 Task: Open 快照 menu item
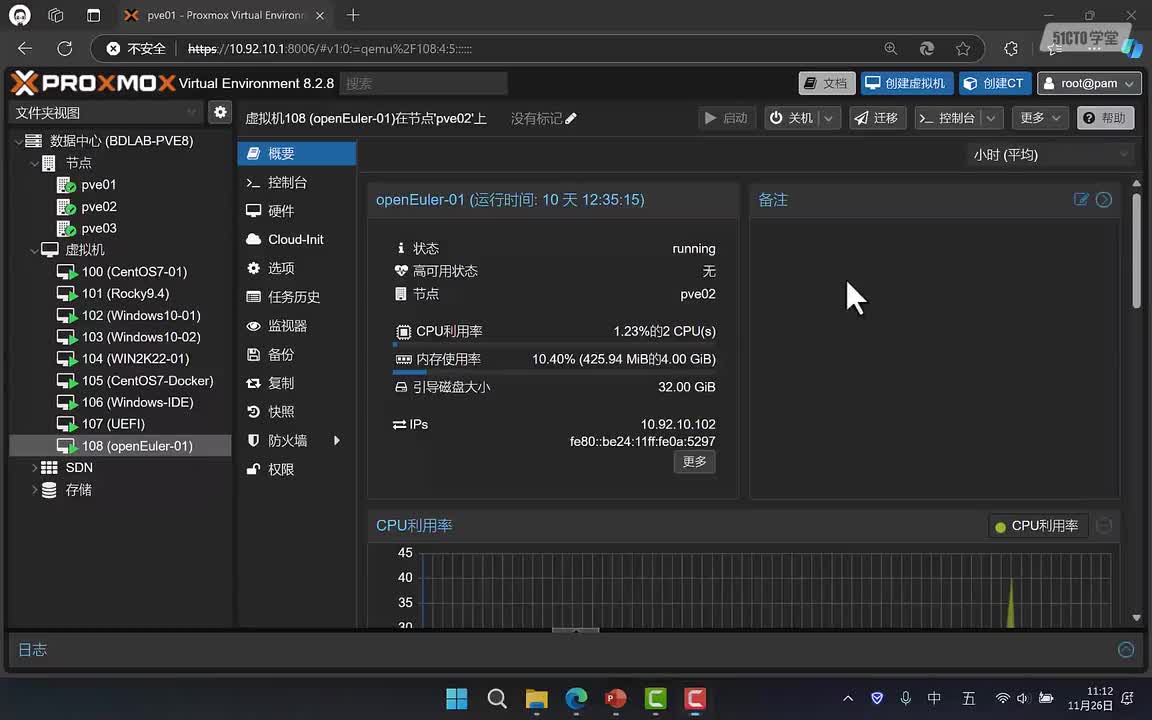click(x=296, y=411)
